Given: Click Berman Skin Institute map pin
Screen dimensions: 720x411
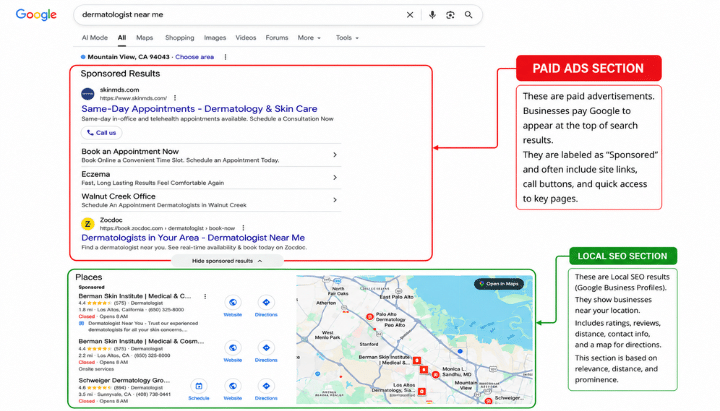Looking at the screenshot, I should tap(416, 360).
